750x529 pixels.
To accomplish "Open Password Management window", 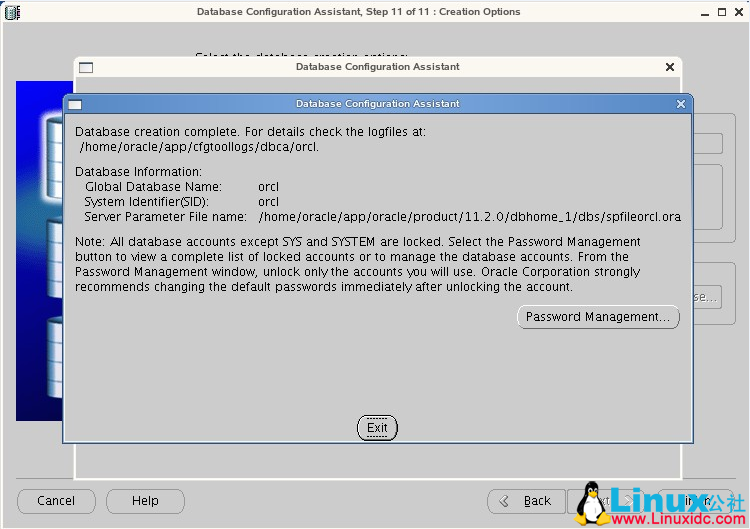I will 598,317.
